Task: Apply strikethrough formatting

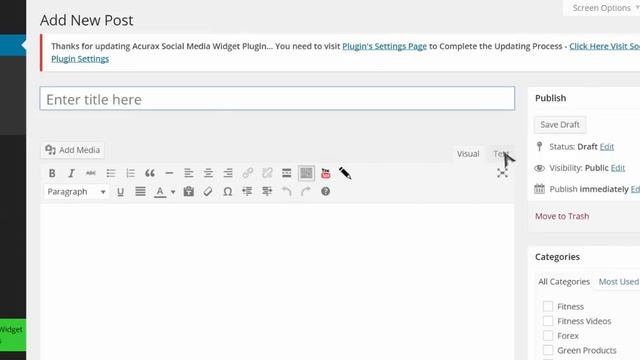Action: click(x=91, y=173)
